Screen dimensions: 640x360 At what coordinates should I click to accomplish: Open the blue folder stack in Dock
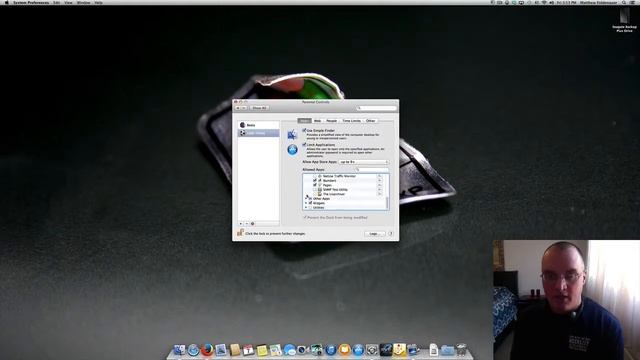(x=447, y=350)
